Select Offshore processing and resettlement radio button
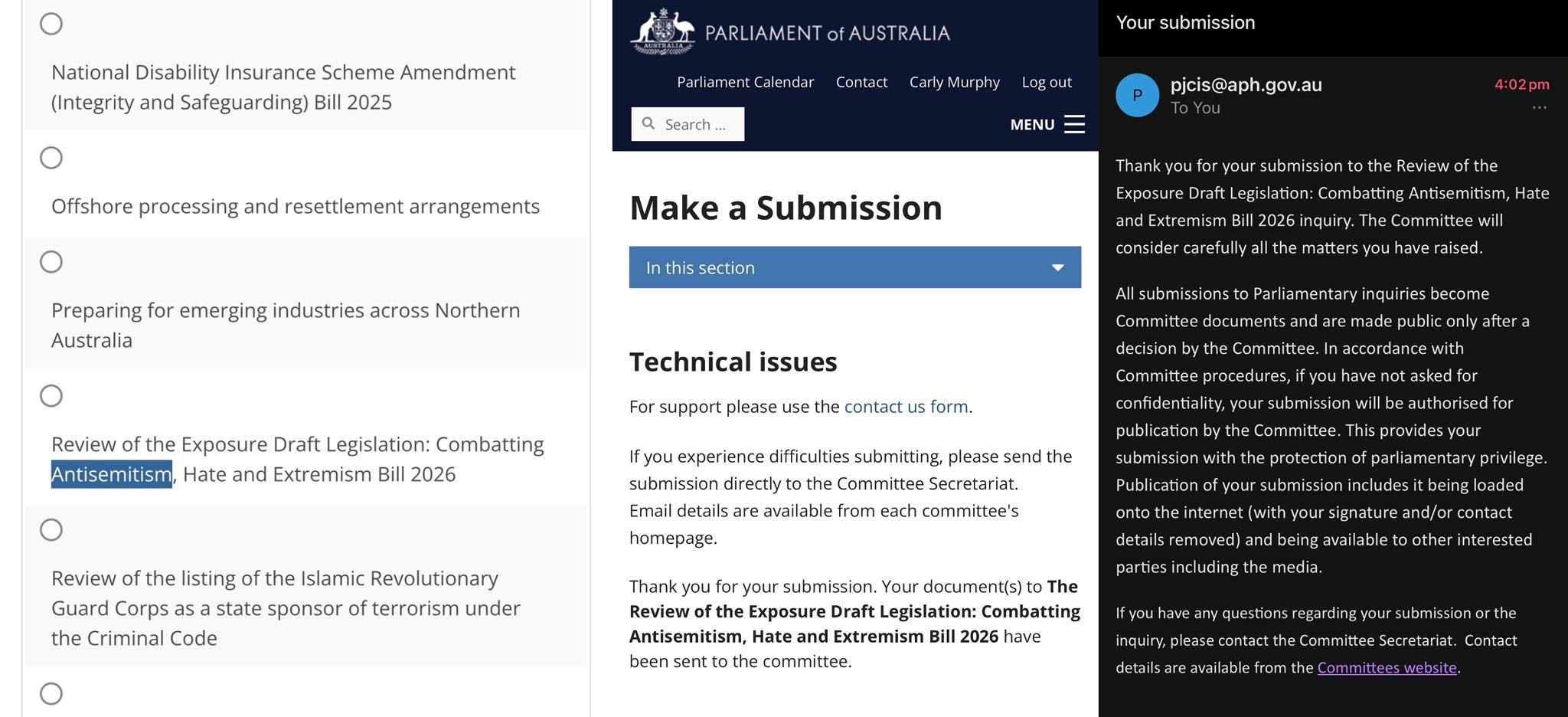The height and width of the screenshot is (717, 1568). coord(51,158)
